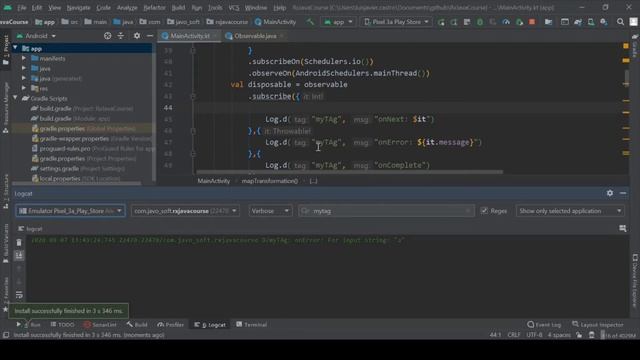The image size is (640, 360).
Task: Collapse the app module node
Action: pyautogui.click(x=16, y=48)
